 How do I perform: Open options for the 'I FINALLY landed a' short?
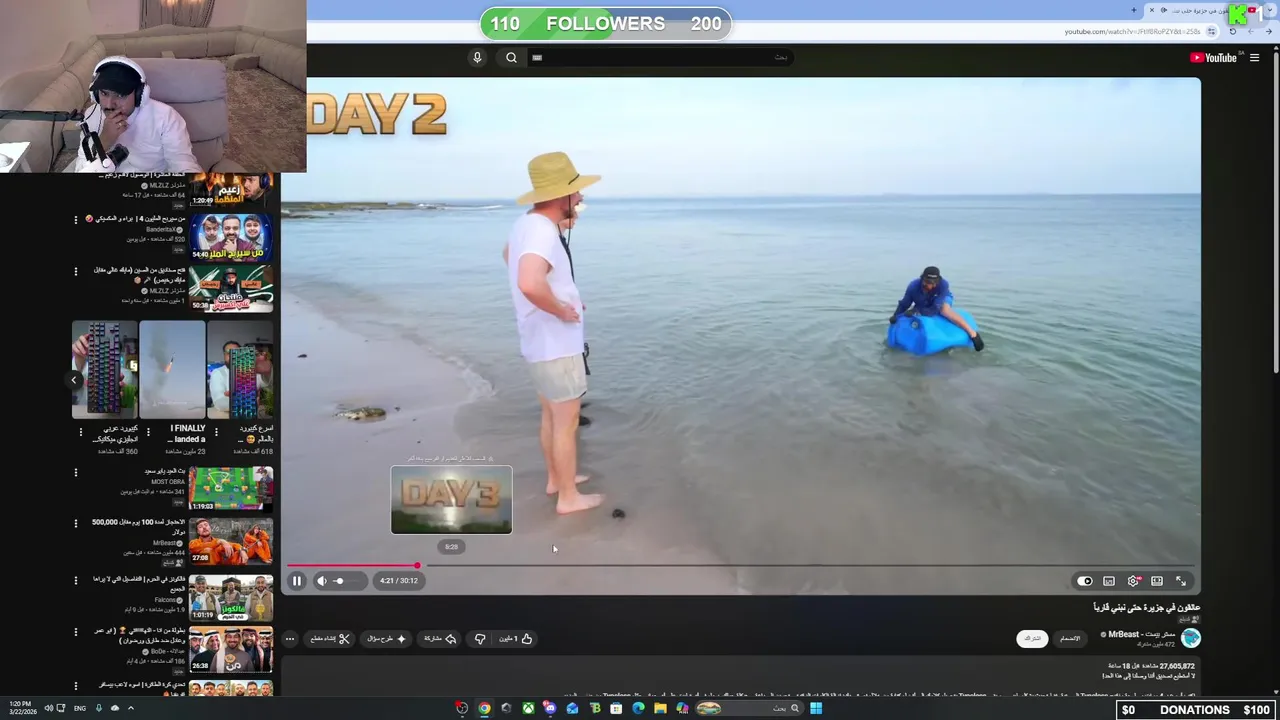(x=148, y=432)
